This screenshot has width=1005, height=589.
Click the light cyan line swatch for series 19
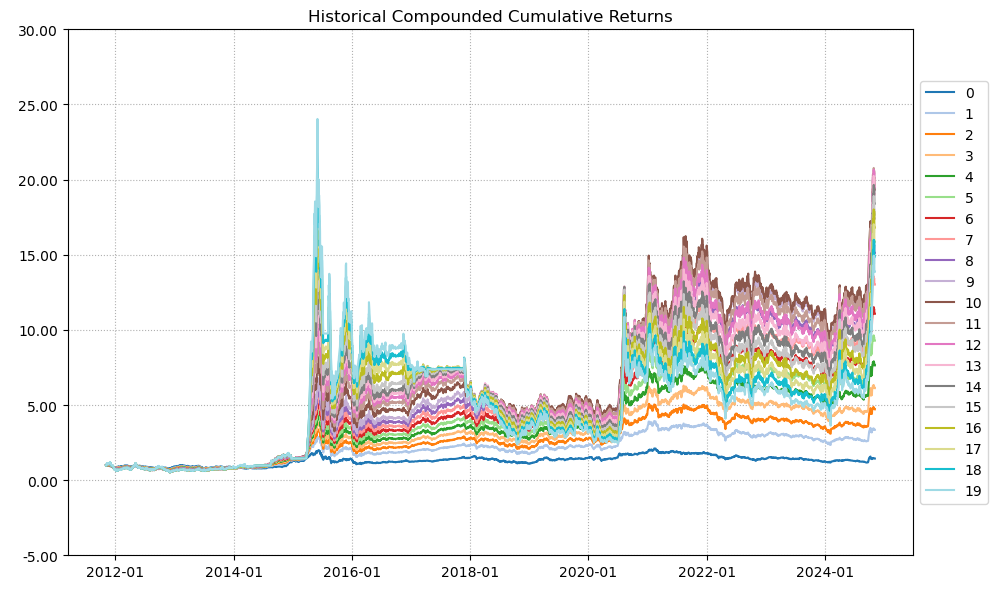(940, 492)
